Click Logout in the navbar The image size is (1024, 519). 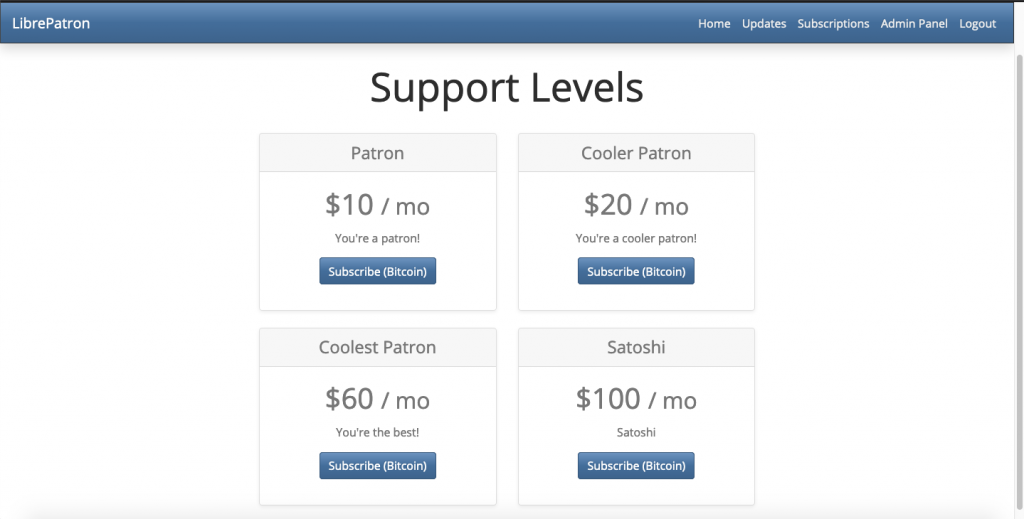pyautogui.click(x=977, y=24)
